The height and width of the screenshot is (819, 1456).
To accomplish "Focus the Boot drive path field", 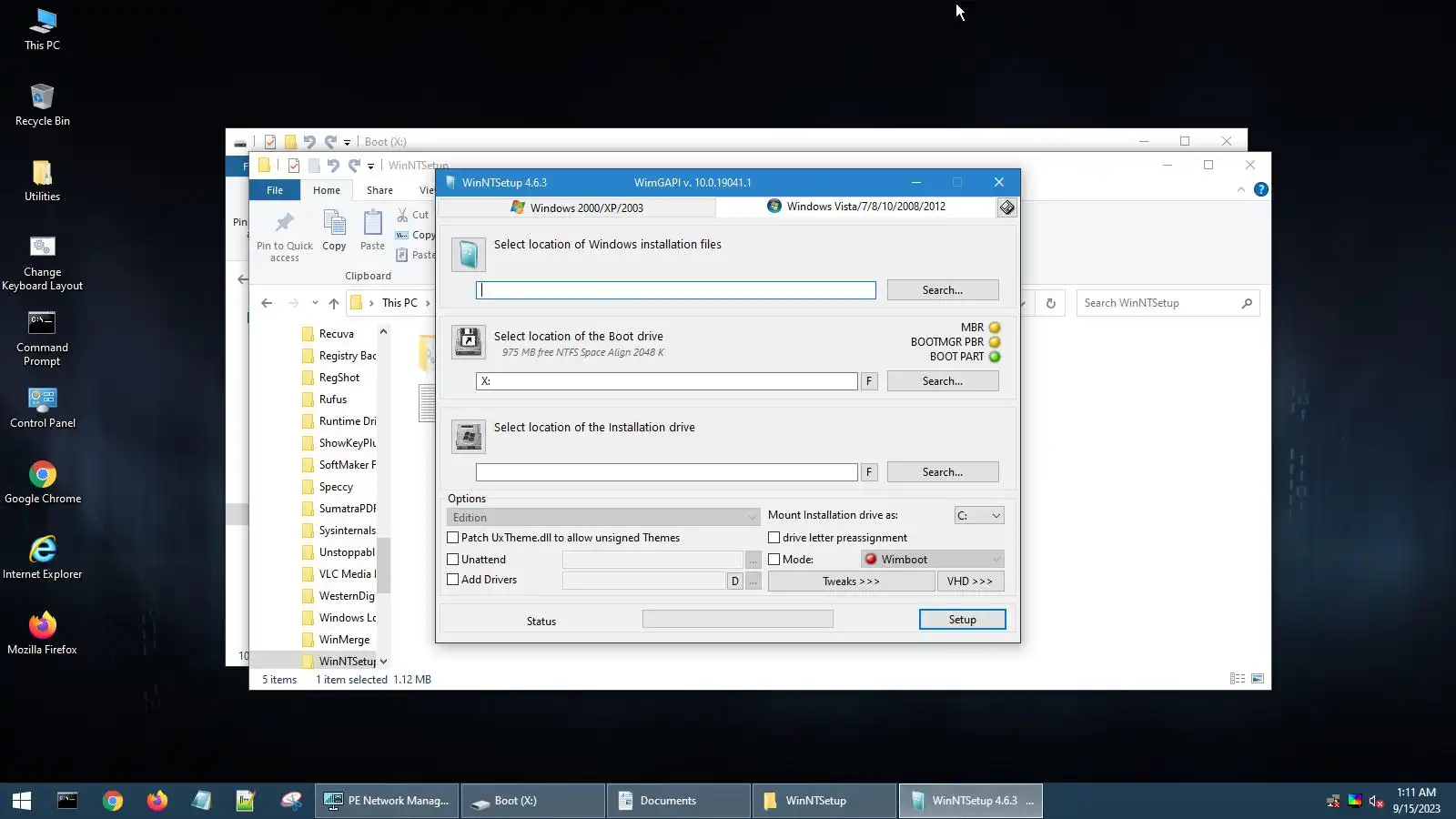I will pos(667,381).
